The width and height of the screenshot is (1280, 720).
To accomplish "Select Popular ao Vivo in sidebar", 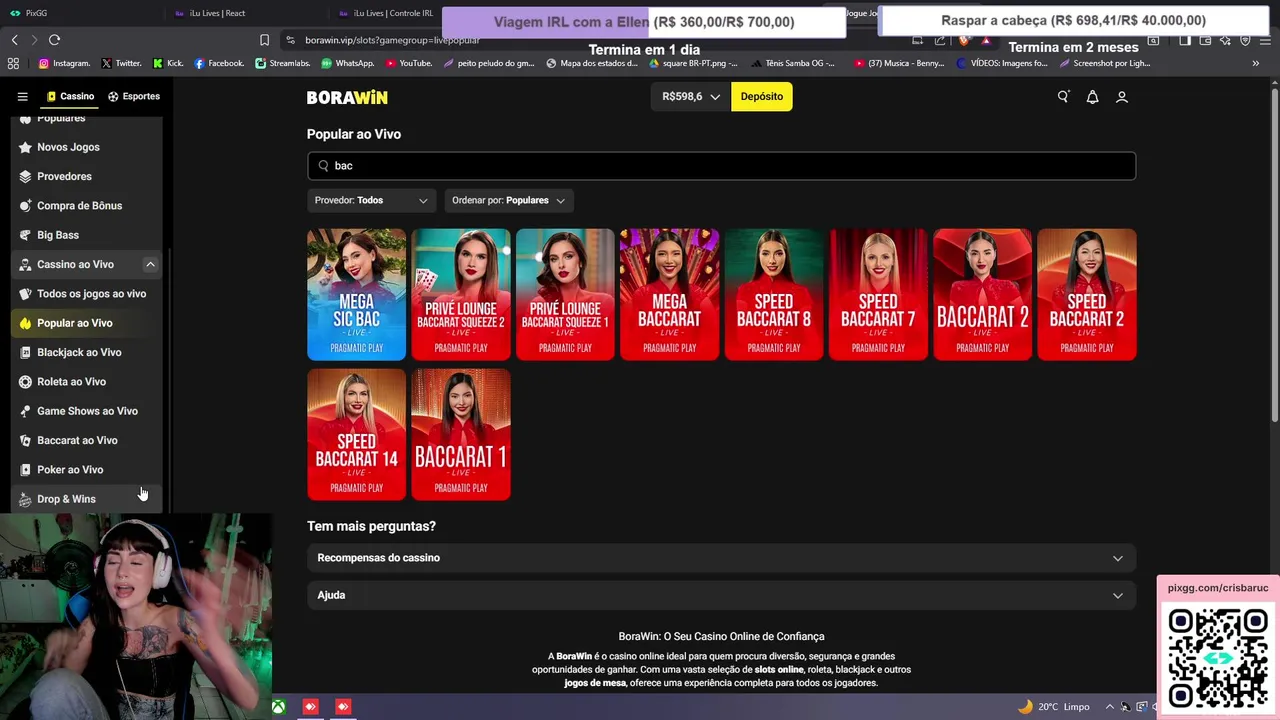I will pyautogui.click(x=87, y=323).
